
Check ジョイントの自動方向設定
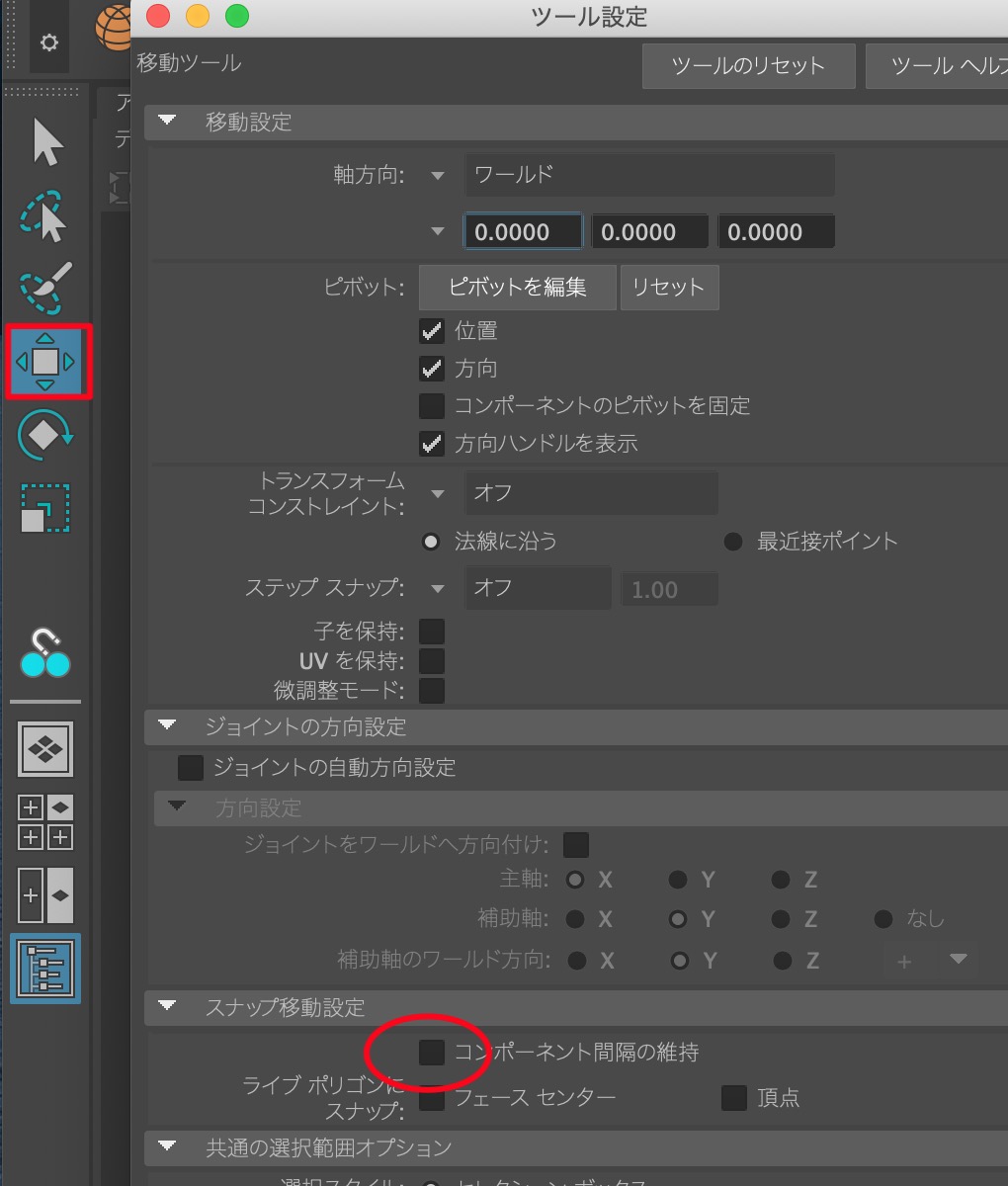pyautogui.click(x=191, y=768)
